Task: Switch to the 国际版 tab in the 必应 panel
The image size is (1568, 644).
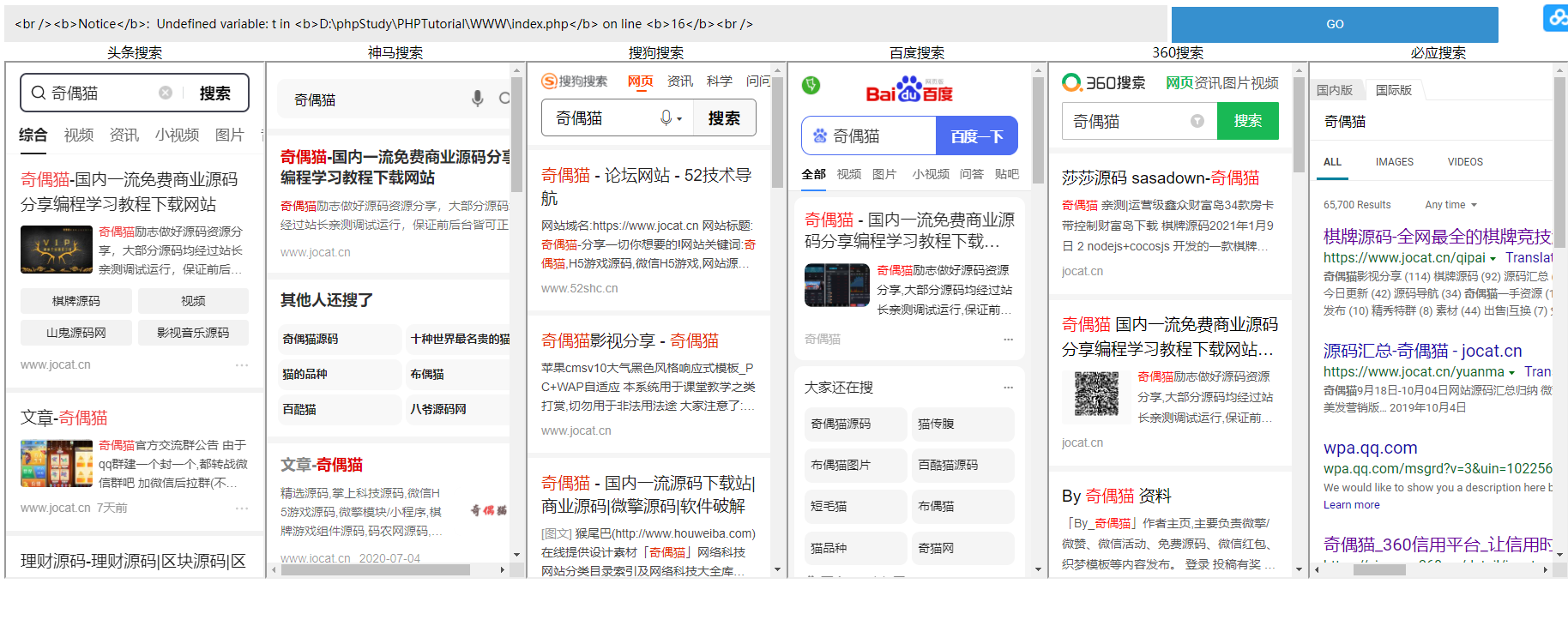Action: (x=1394, y=90)
